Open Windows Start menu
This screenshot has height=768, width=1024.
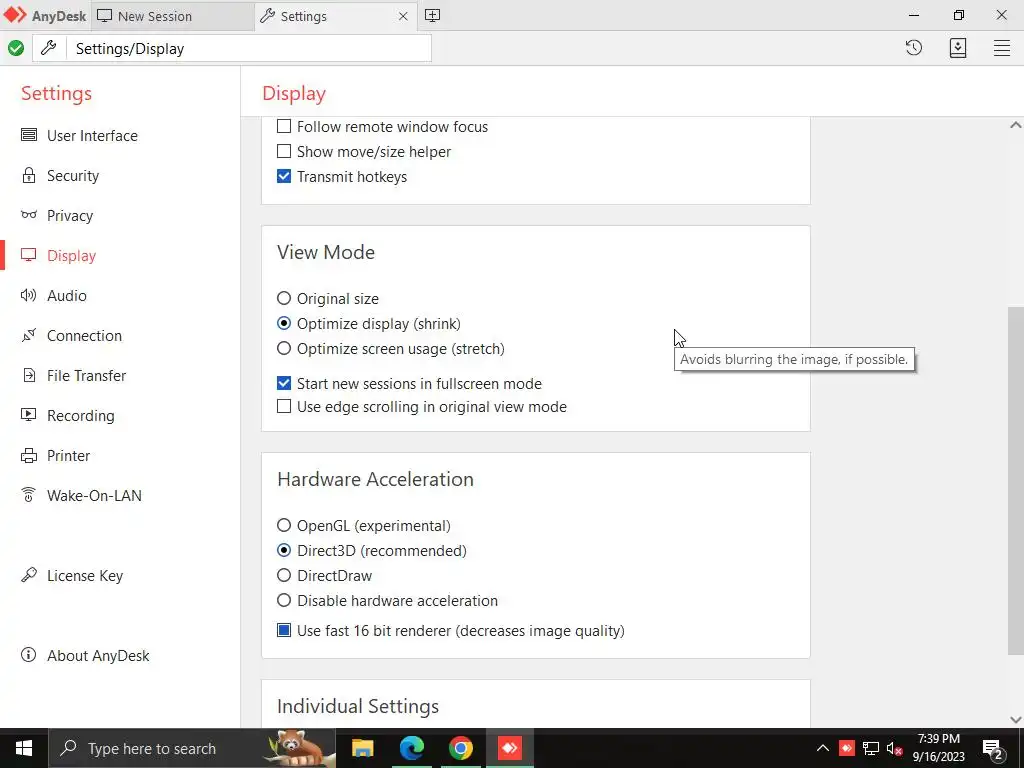pyautogui.click(x=24, y=748)
